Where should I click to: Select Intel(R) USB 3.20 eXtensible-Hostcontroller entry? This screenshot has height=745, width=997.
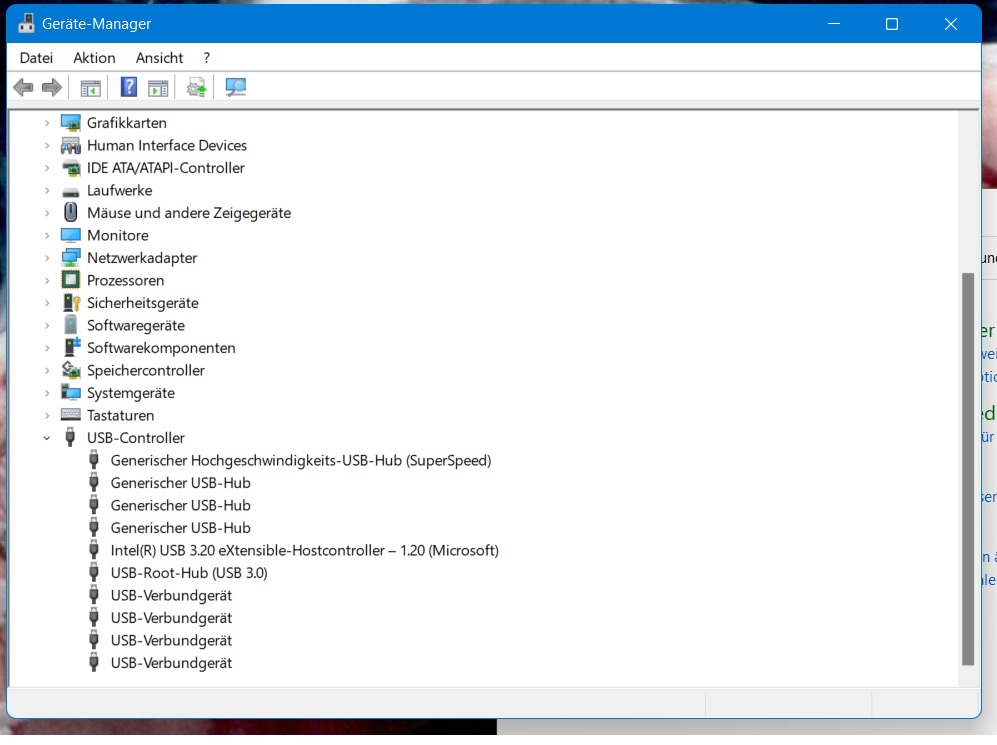coord(305,550)
